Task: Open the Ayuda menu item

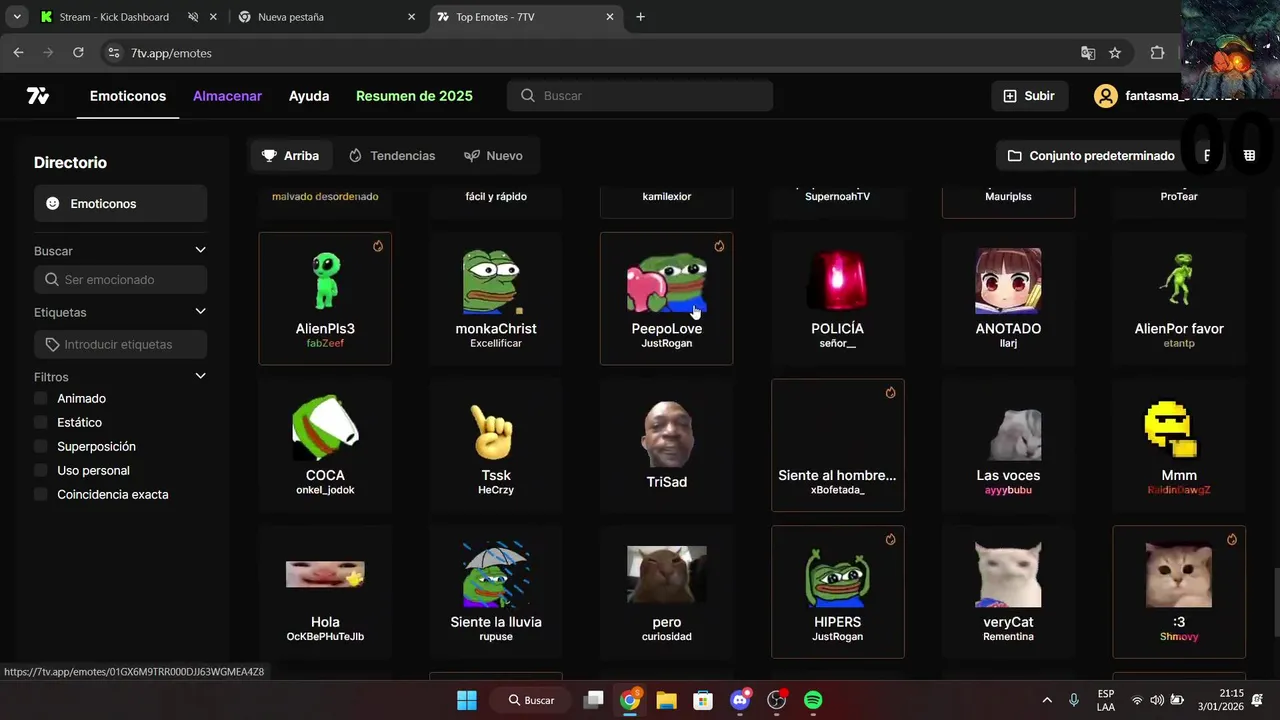Action: coord(309,96)
